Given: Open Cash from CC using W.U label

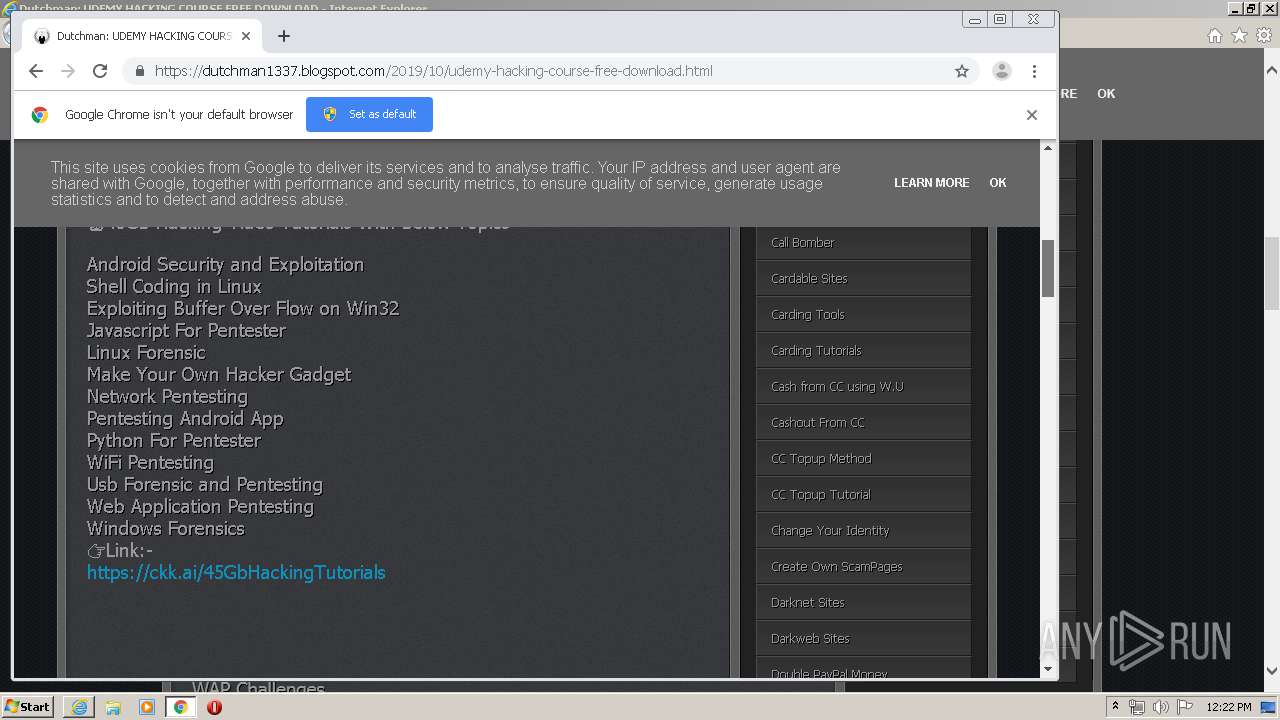Looking at the screenshot, I should pos(837,387).
